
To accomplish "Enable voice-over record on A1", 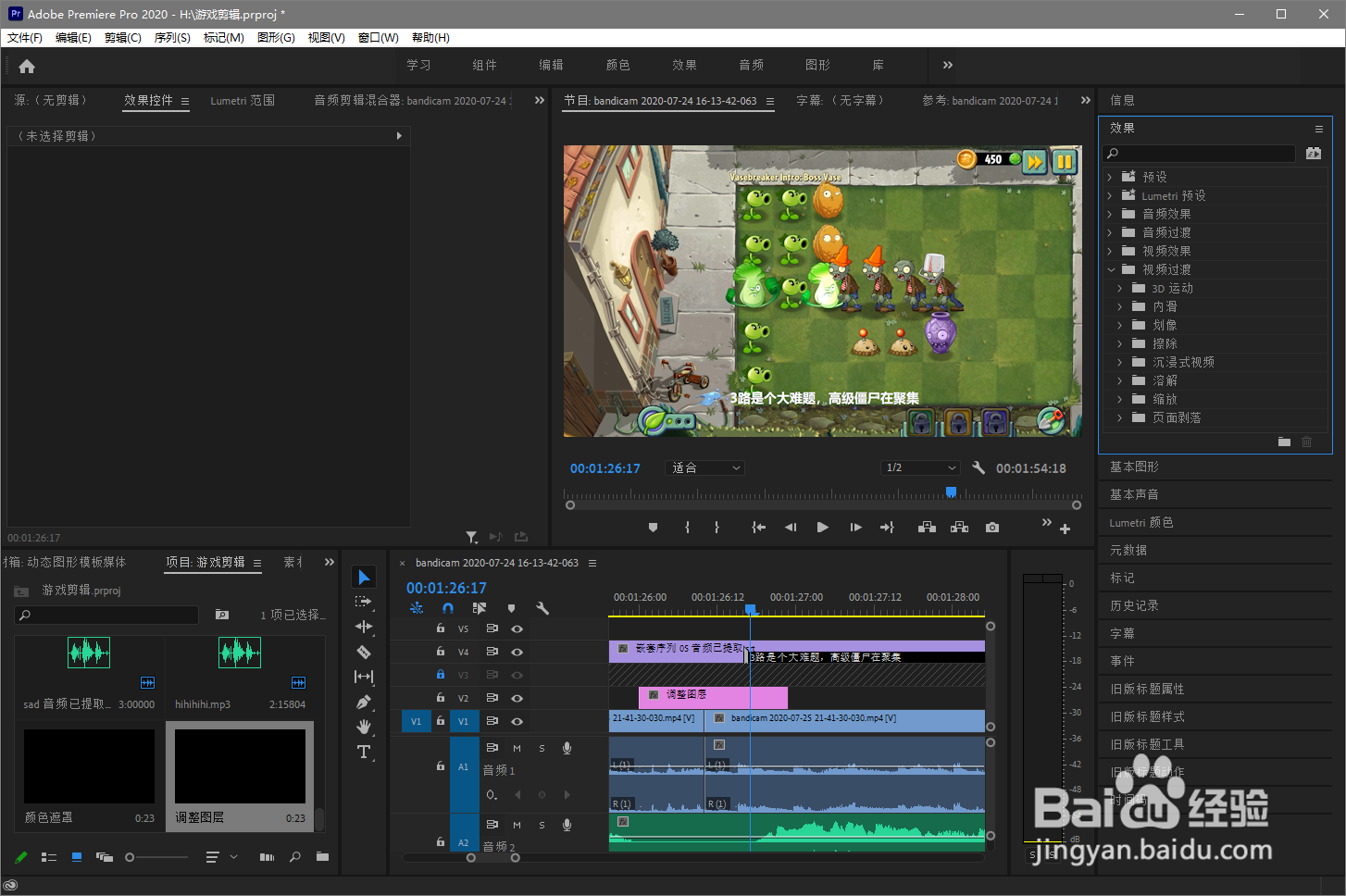I will [567, 748].
